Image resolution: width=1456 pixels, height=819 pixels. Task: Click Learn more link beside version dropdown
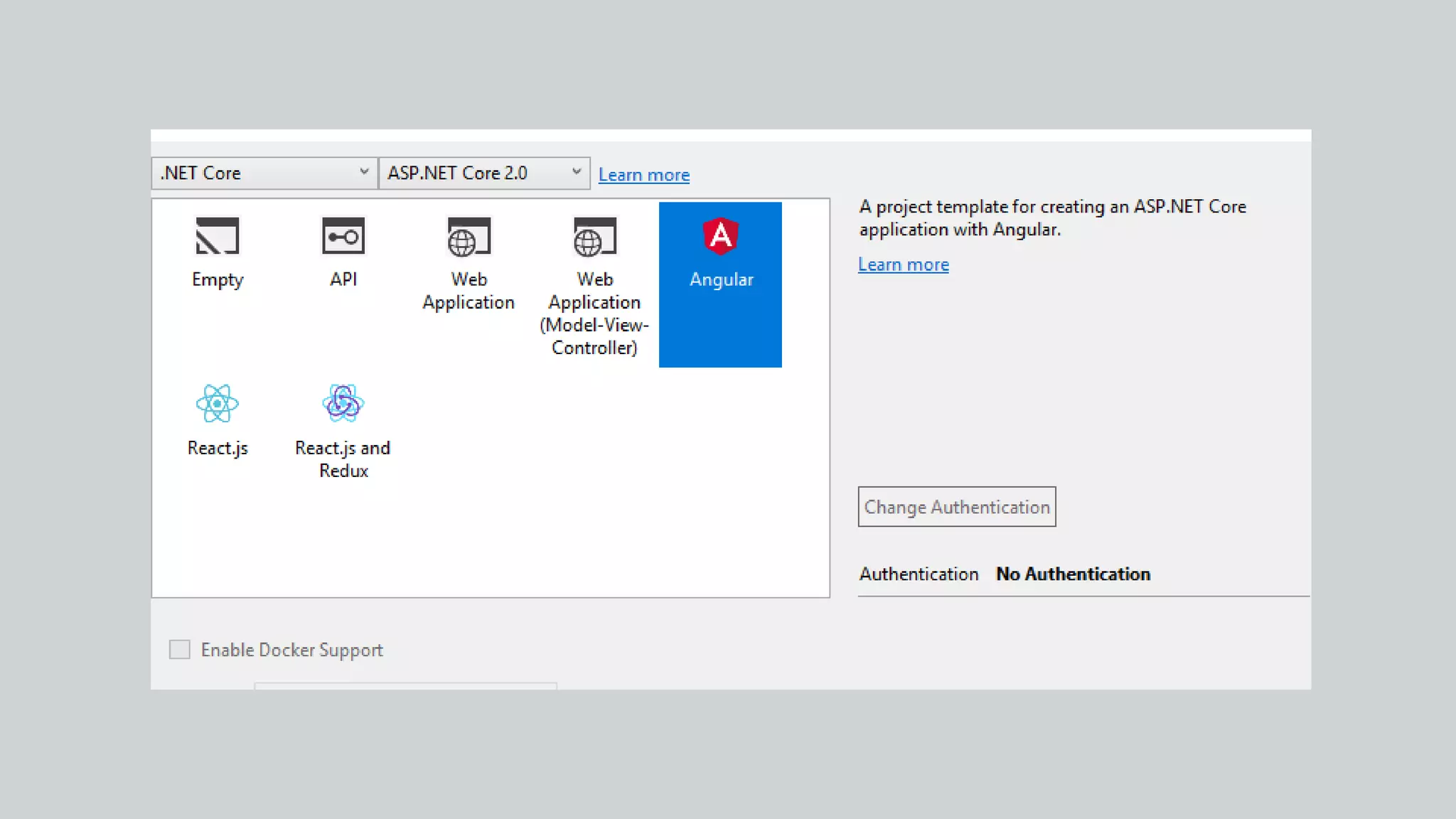(x=644, y=175)
